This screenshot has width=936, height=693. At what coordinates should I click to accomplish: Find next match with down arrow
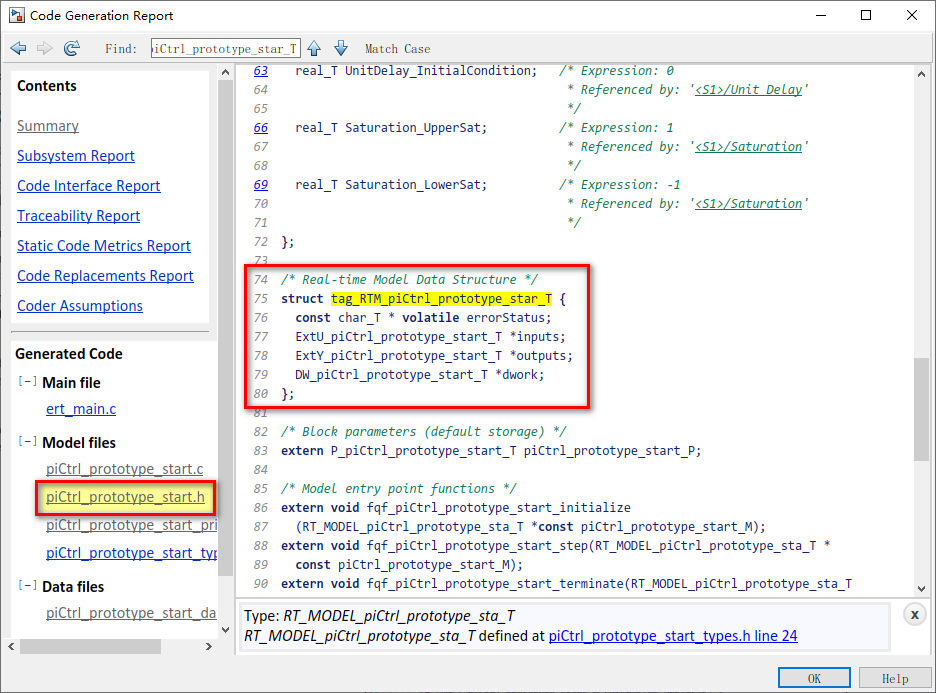341,48
